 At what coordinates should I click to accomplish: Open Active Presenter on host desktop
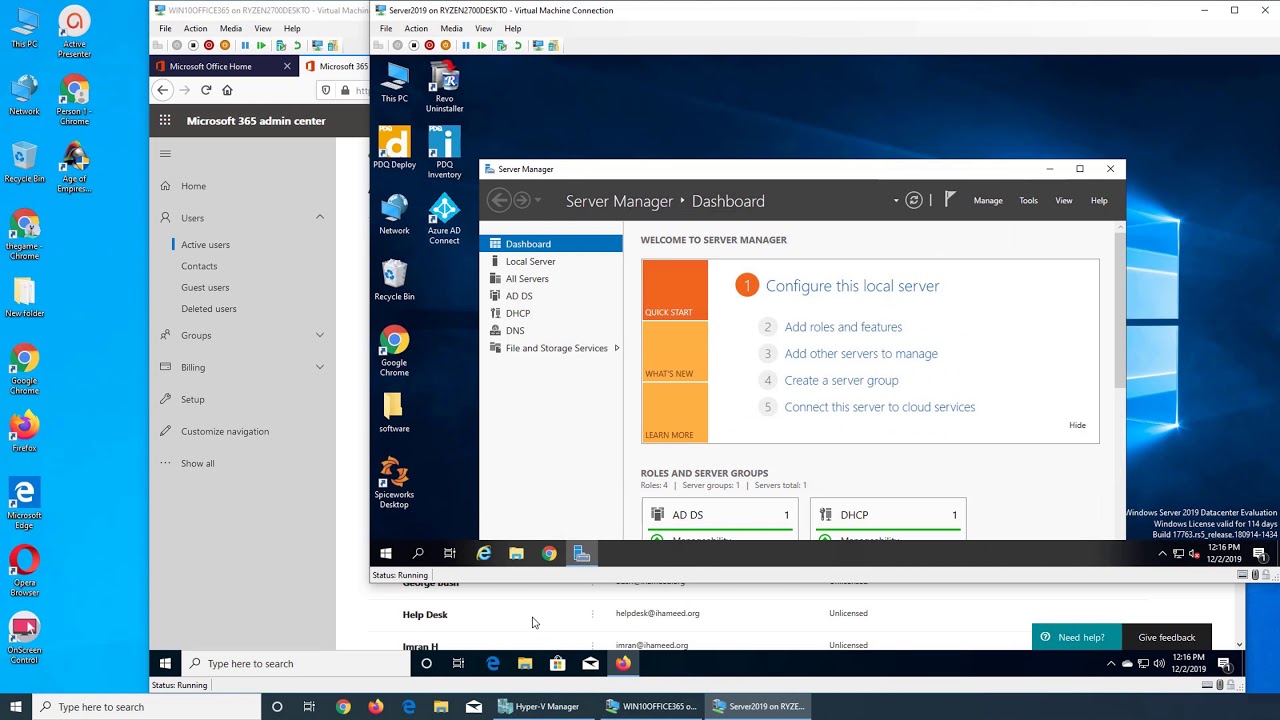tap(74, 33)
